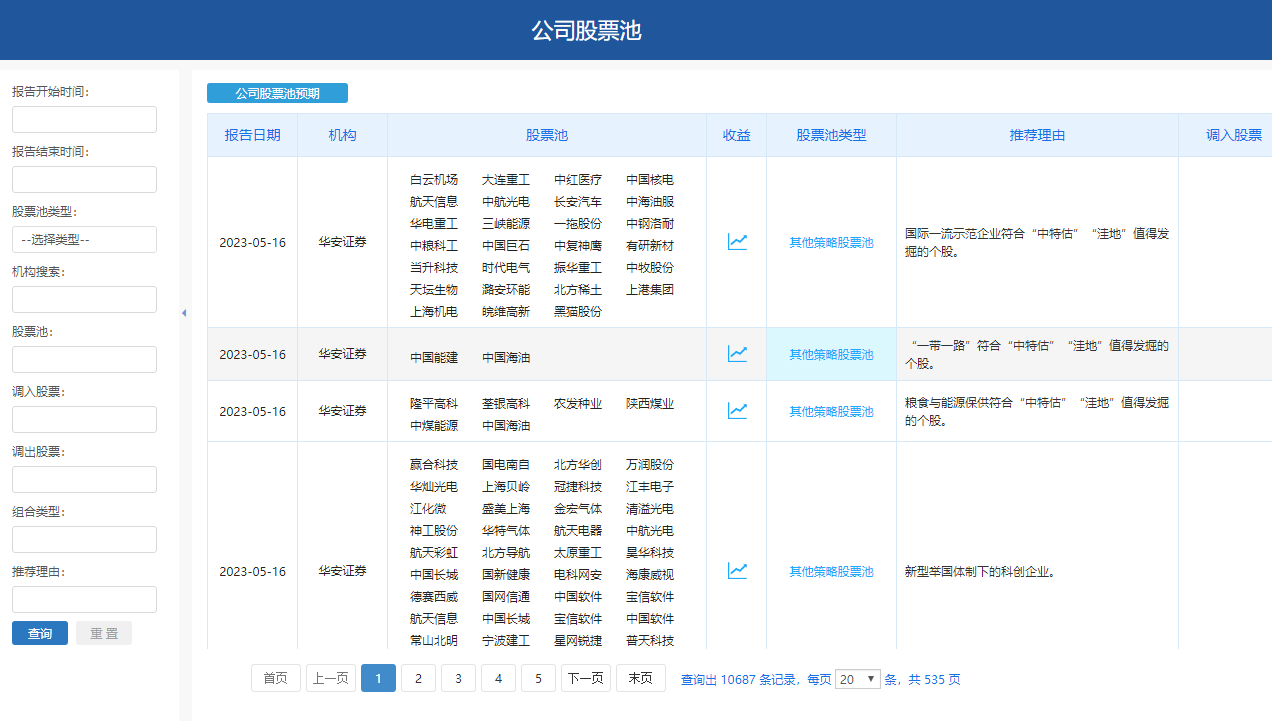
Task: Focus the 推荐理由 filter input field
Action: (x=84, y=599)
